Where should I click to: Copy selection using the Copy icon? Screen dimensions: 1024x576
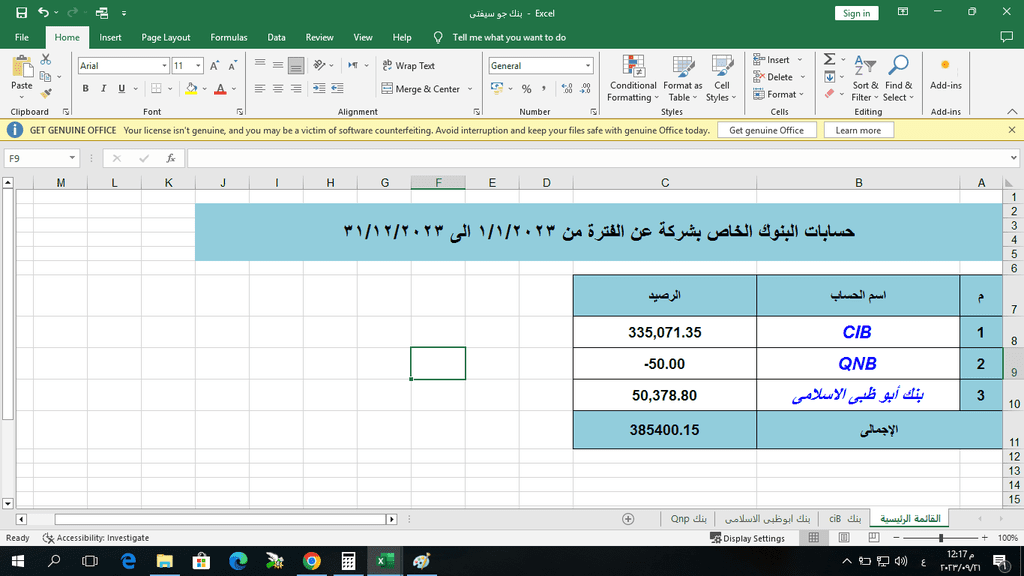[x=46, y=76]
